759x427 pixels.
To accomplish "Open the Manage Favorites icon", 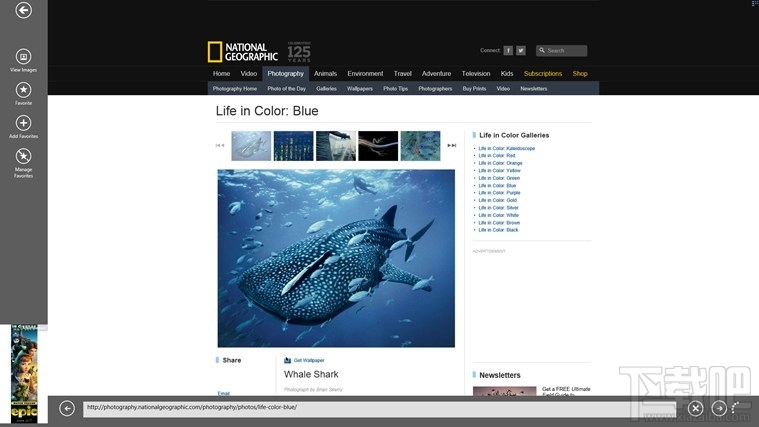I will [23, 156].
